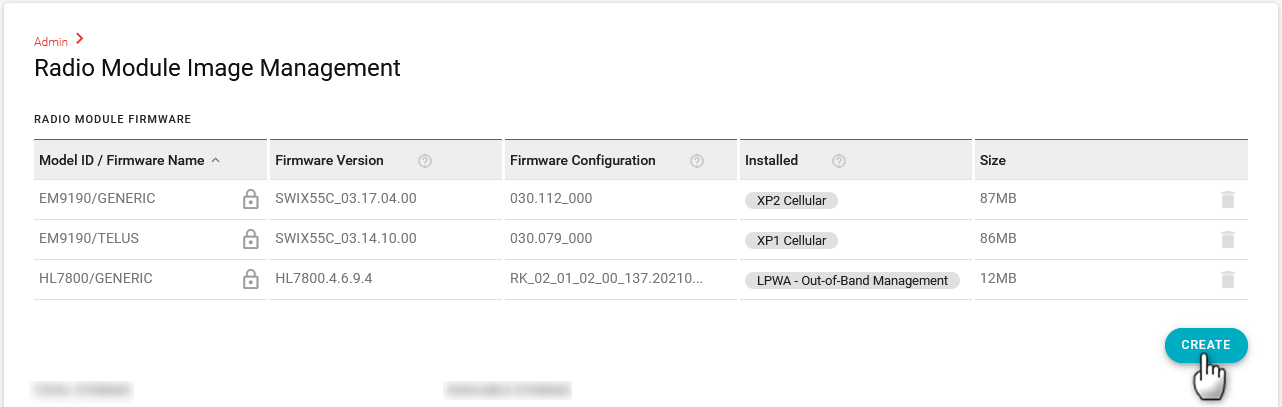Image resolution: width=1282 pixels, height=407 pixels.
Task: Sort by Firmware Version column header
Action: (x=329, y=160)
